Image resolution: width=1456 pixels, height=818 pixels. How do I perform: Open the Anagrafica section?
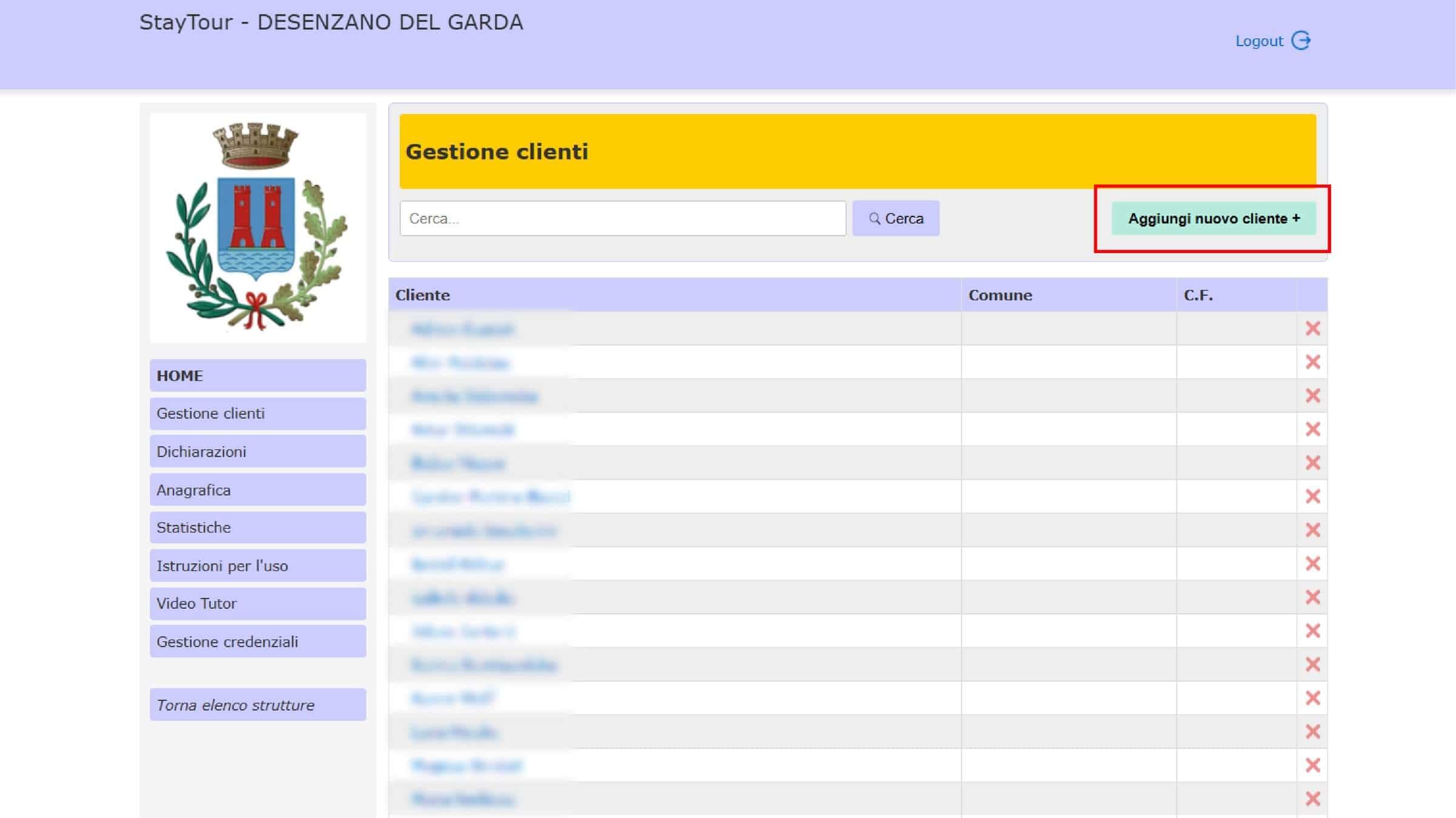pos(258,490)
